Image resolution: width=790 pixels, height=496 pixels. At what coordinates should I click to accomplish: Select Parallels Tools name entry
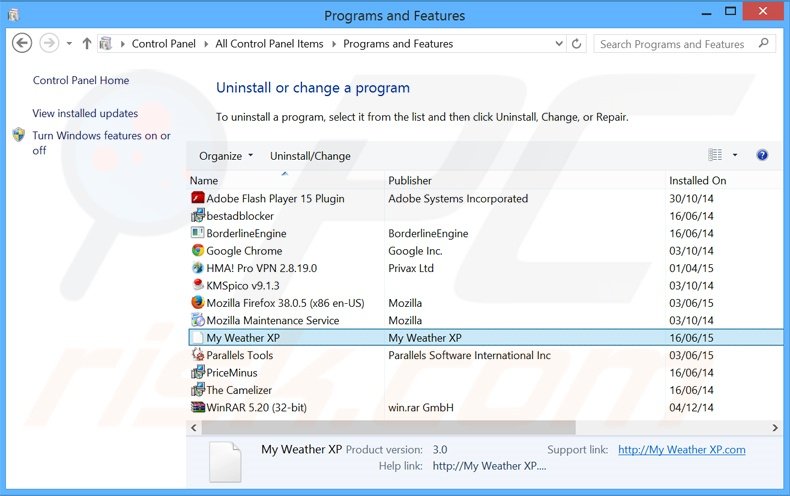pyautogui.click(x=239, y=355)
